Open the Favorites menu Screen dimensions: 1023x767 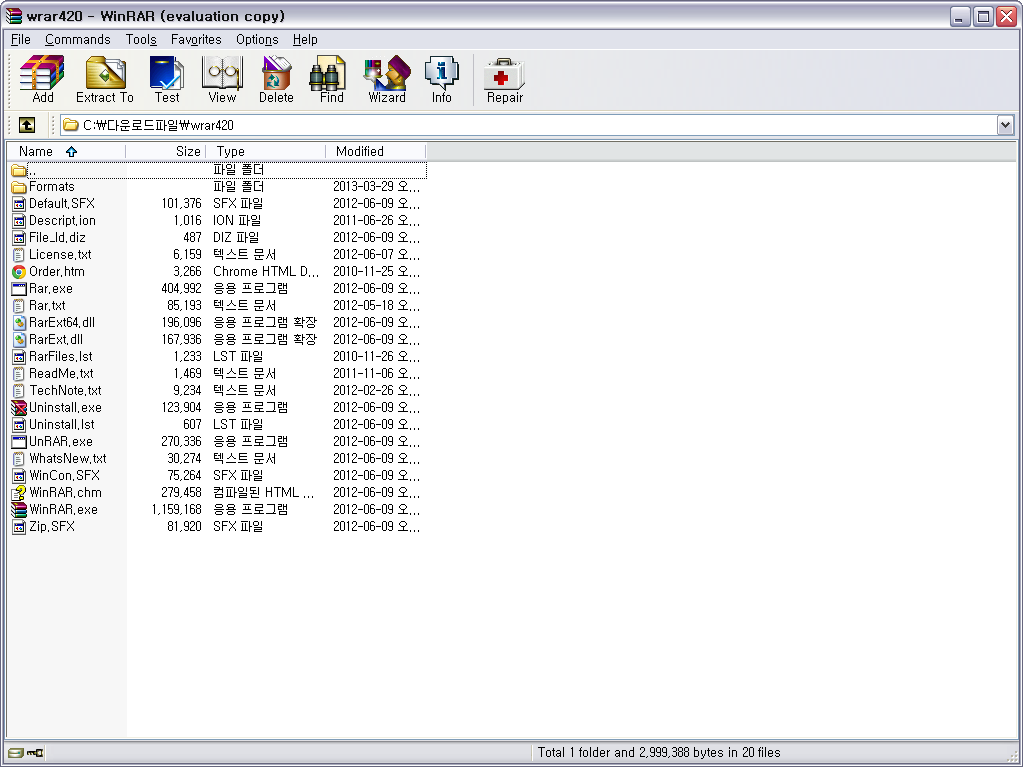click(196, 40)
